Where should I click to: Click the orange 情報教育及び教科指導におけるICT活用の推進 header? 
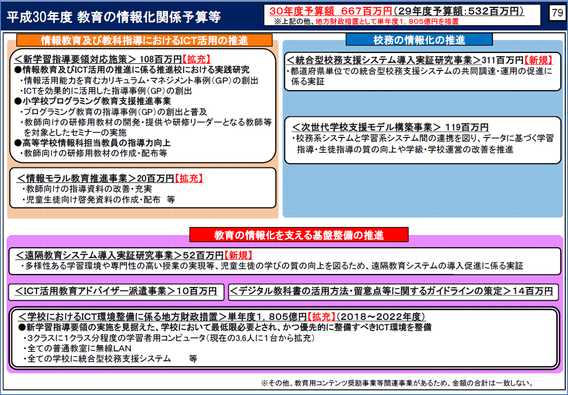[144, 40]
